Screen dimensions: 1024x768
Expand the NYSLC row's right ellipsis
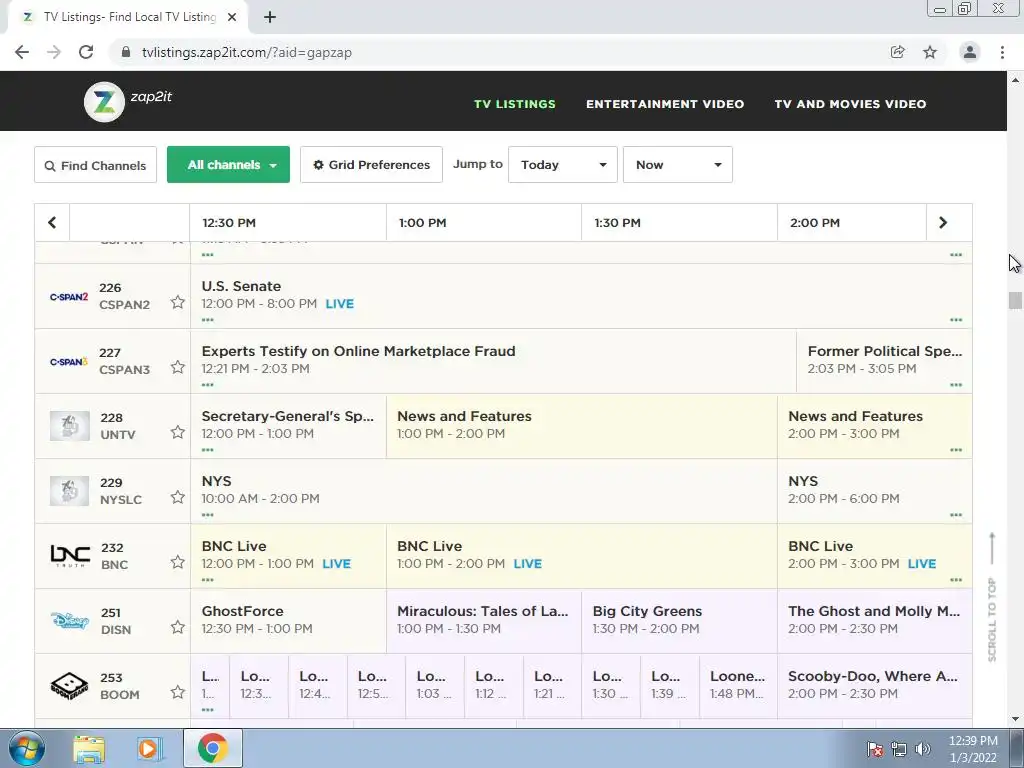click(x=956, y=515)
